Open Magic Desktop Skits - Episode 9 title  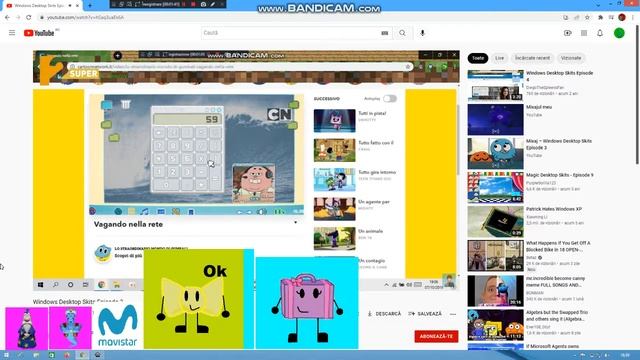pyautogui.click(x=560, y=175)
